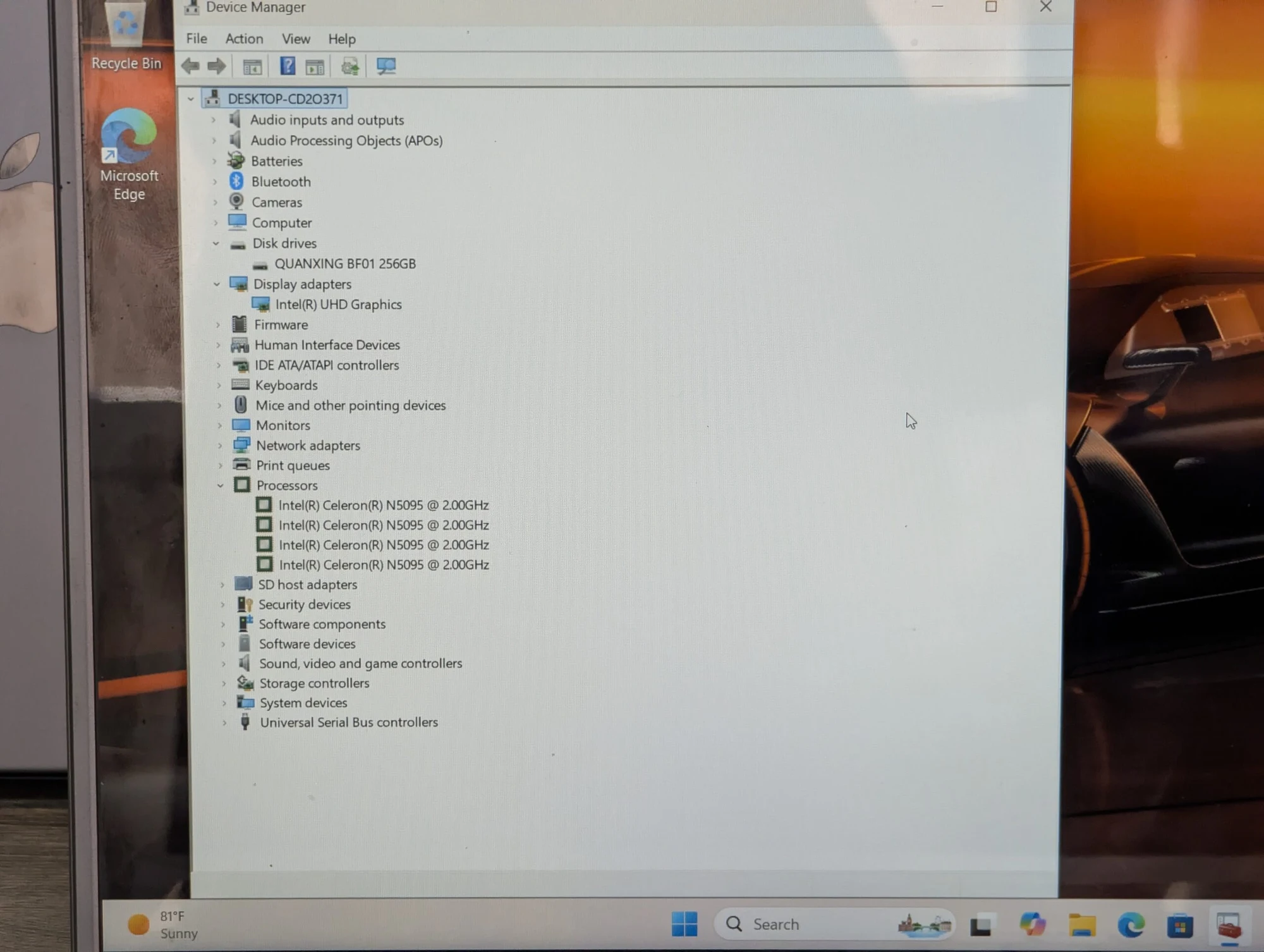The width and height of the screenshot is (1264, 952).
Task: Expand the Sound, video and game controllers node
Action: point(223,664)
